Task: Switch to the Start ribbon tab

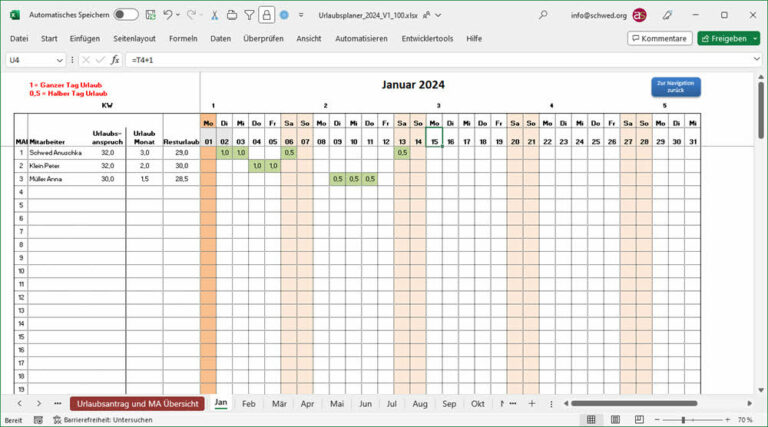Action: click(49, 38)
